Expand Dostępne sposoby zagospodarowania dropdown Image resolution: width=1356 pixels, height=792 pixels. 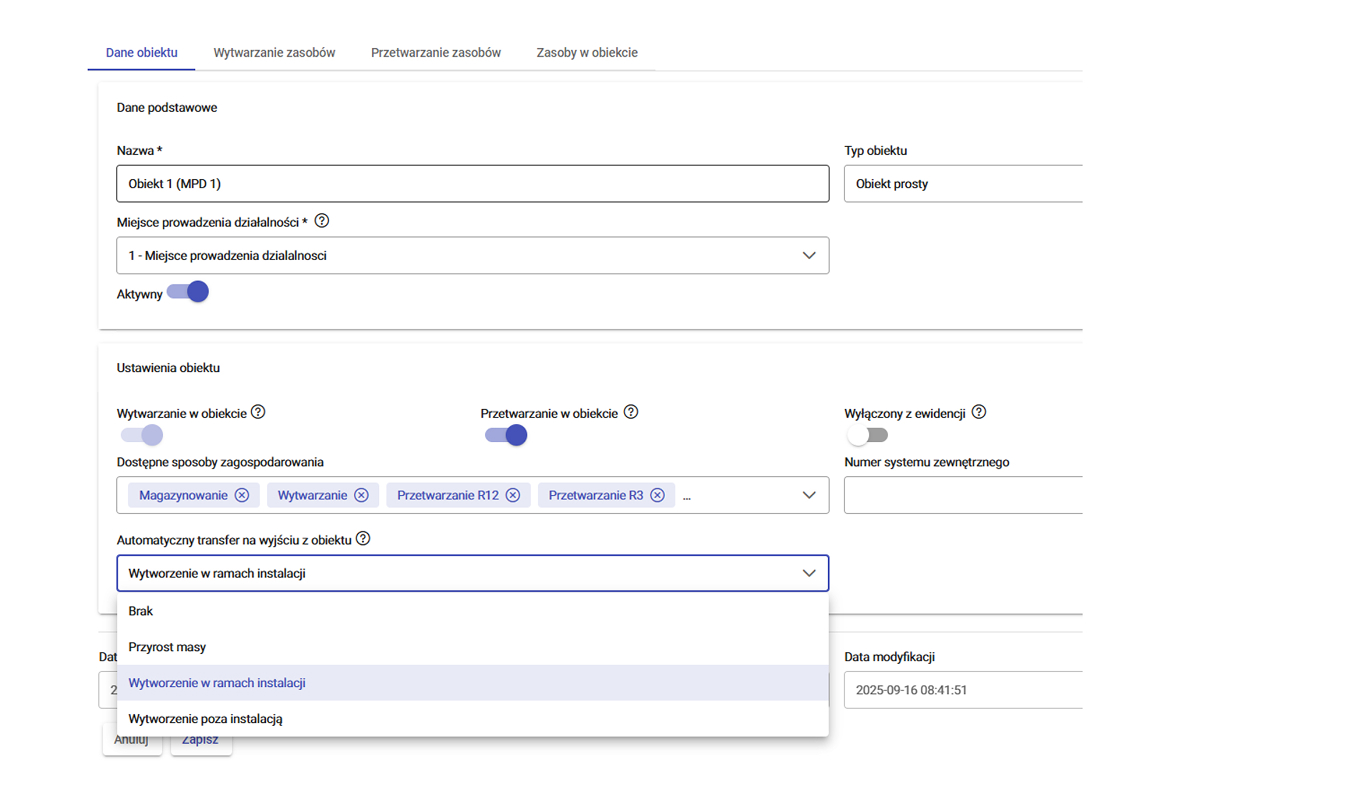coord(809,495)
